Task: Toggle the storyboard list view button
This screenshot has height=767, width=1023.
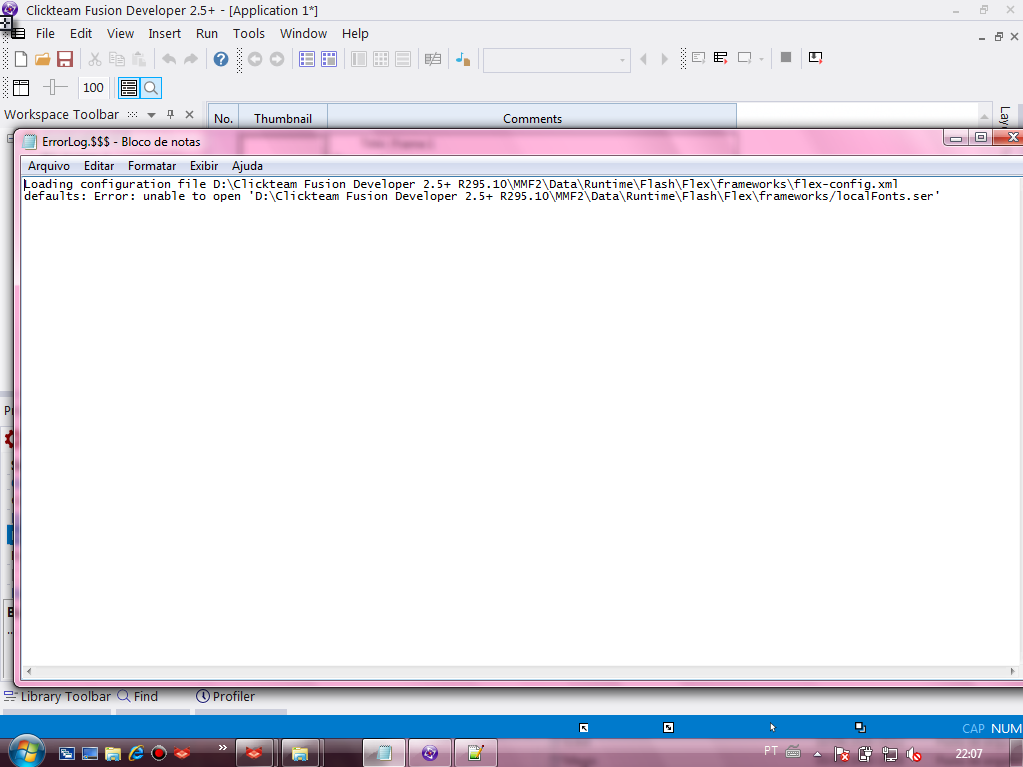Action: 129,88
